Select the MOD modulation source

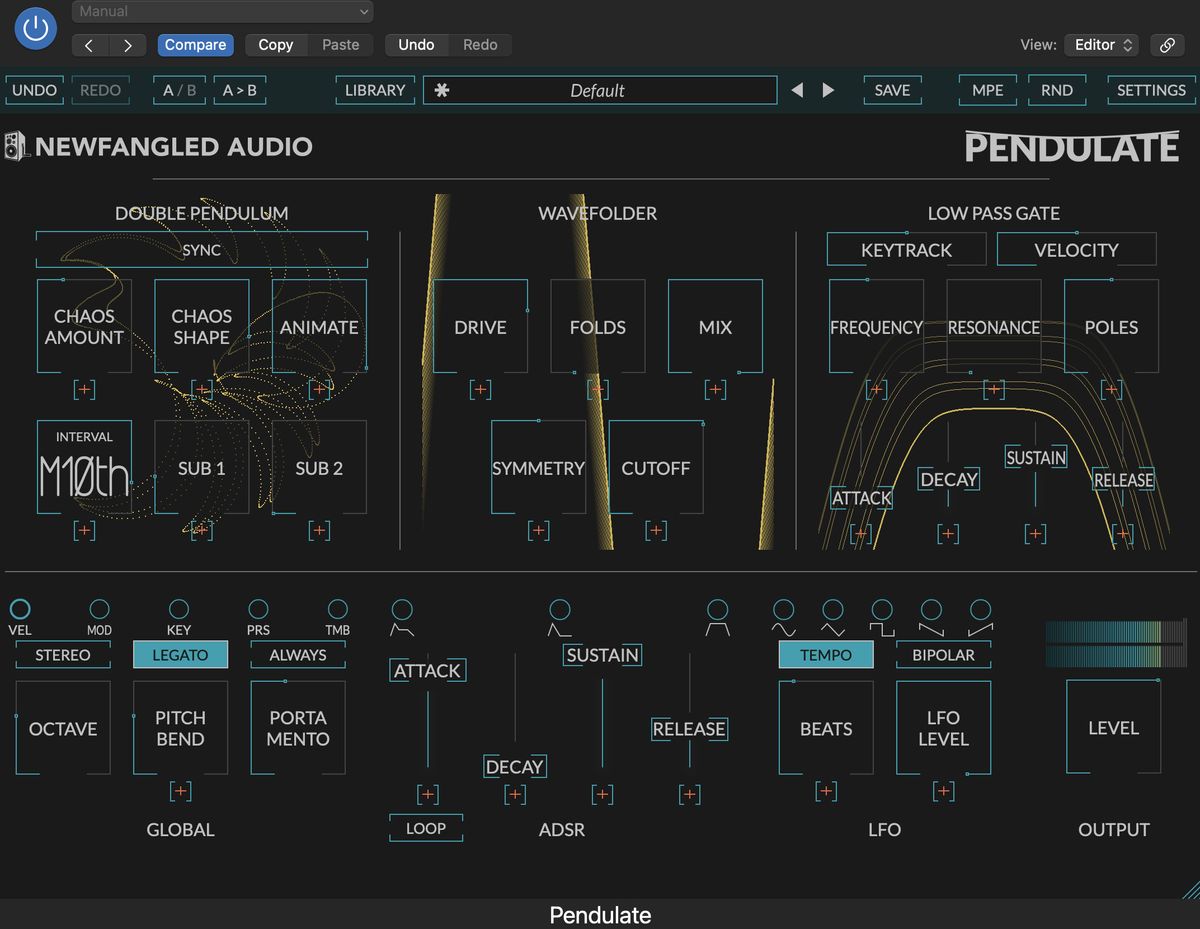pos(99,609)
